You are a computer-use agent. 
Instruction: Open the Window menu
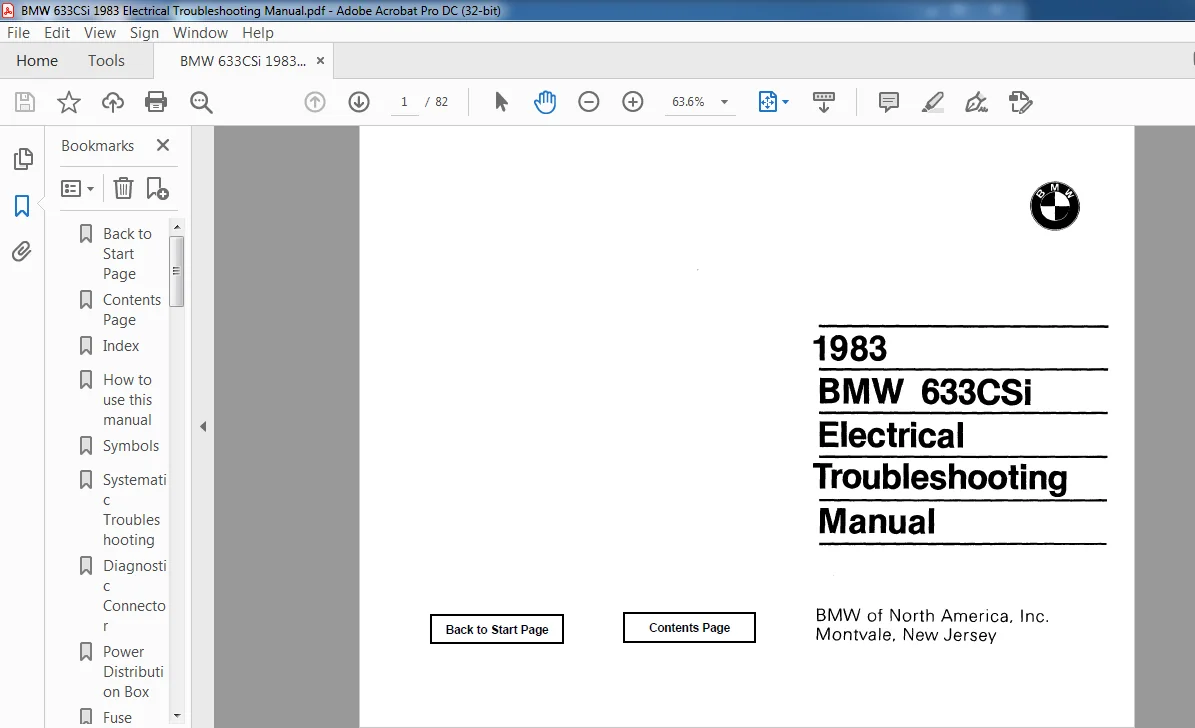coord(200,33)
